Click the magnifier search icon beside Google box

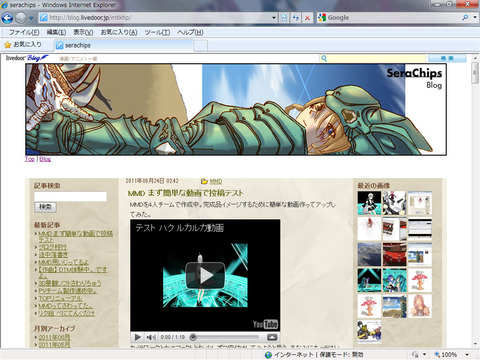tap(465, 18)
